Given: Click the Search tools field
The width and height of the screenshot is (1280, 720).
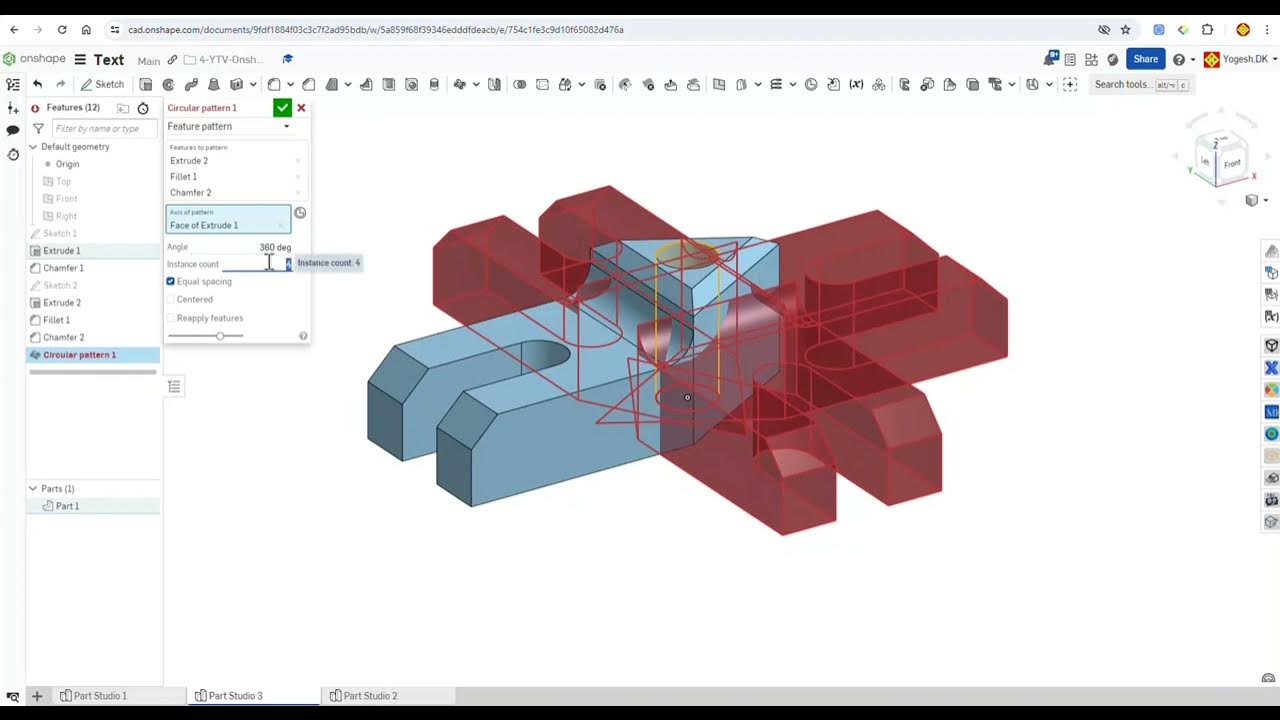Looking at the screenshot, I should tap(1141, 85).
